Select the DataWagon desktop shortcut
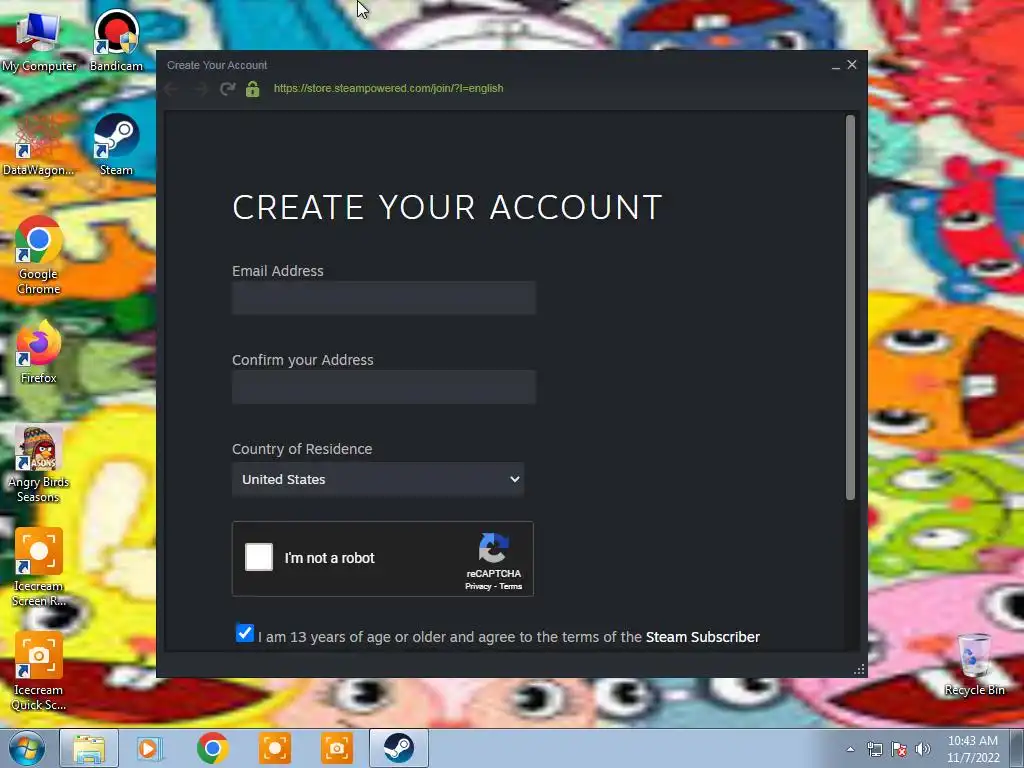1024x768 pixels. (39, 145)
